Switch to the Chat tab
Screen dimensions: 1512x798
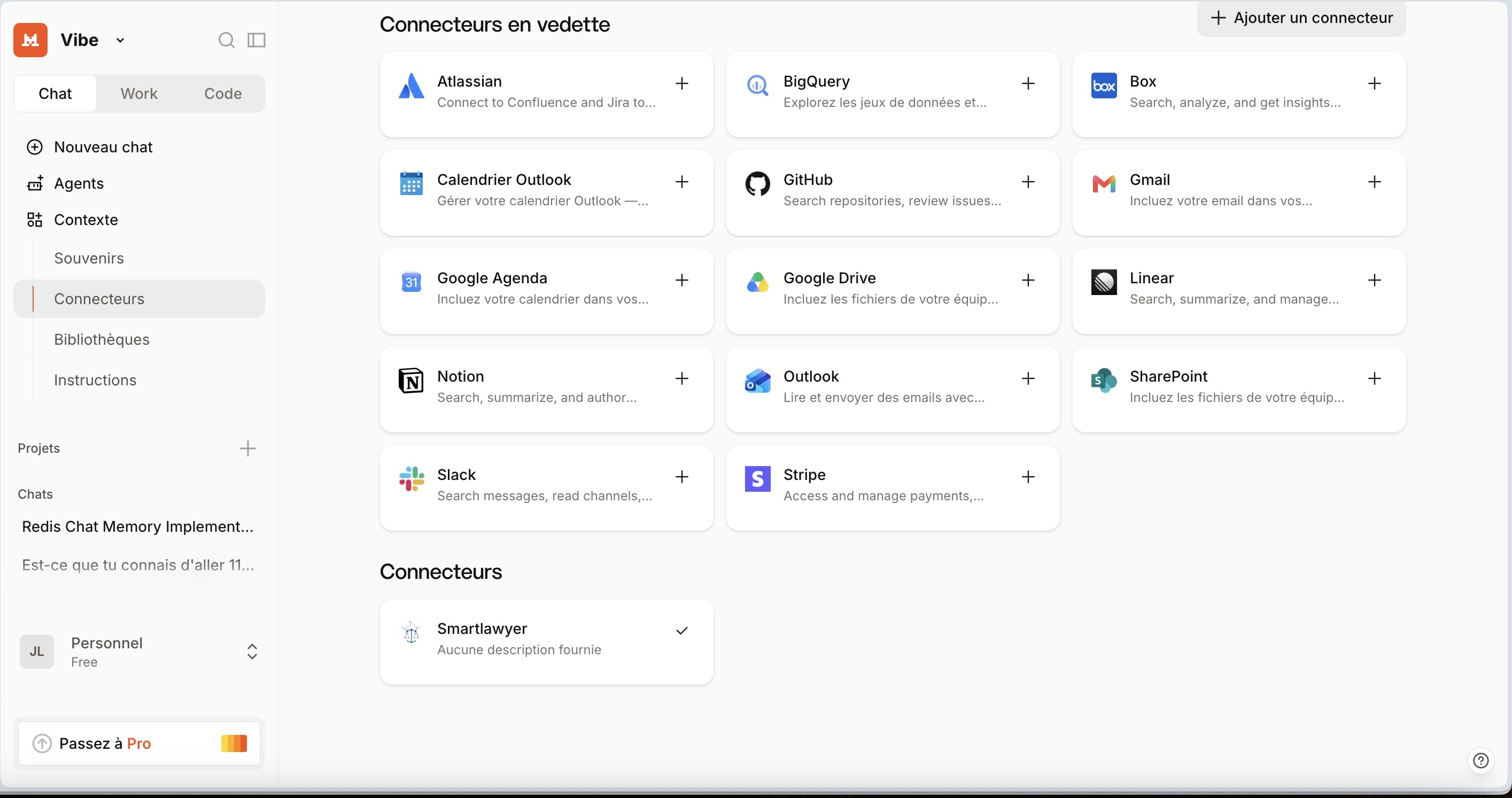[55, 94]
